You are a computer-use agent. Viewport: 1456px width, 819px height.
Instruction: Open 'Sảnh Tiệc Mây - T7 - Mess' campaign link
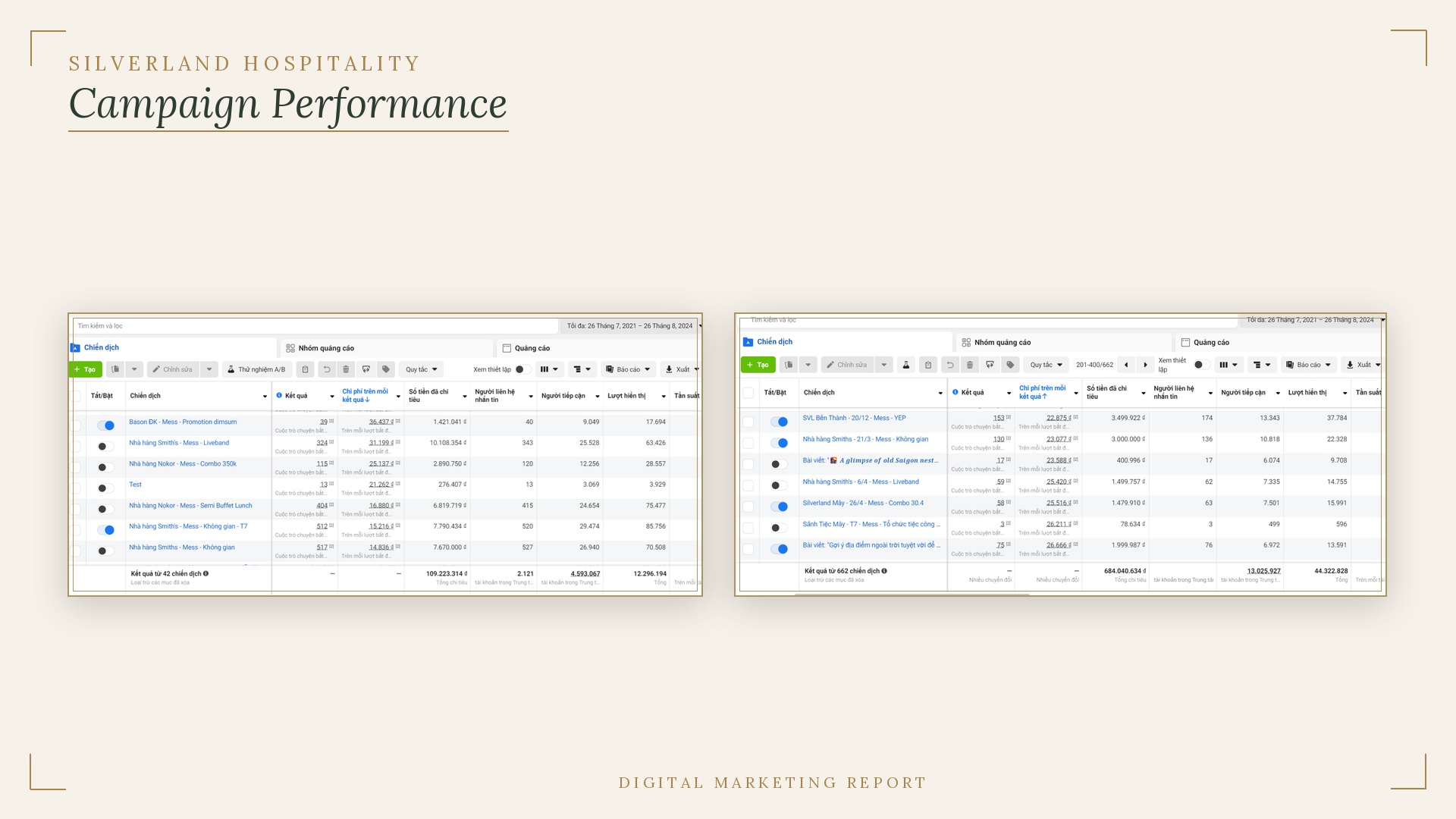(x=871, y=524)
